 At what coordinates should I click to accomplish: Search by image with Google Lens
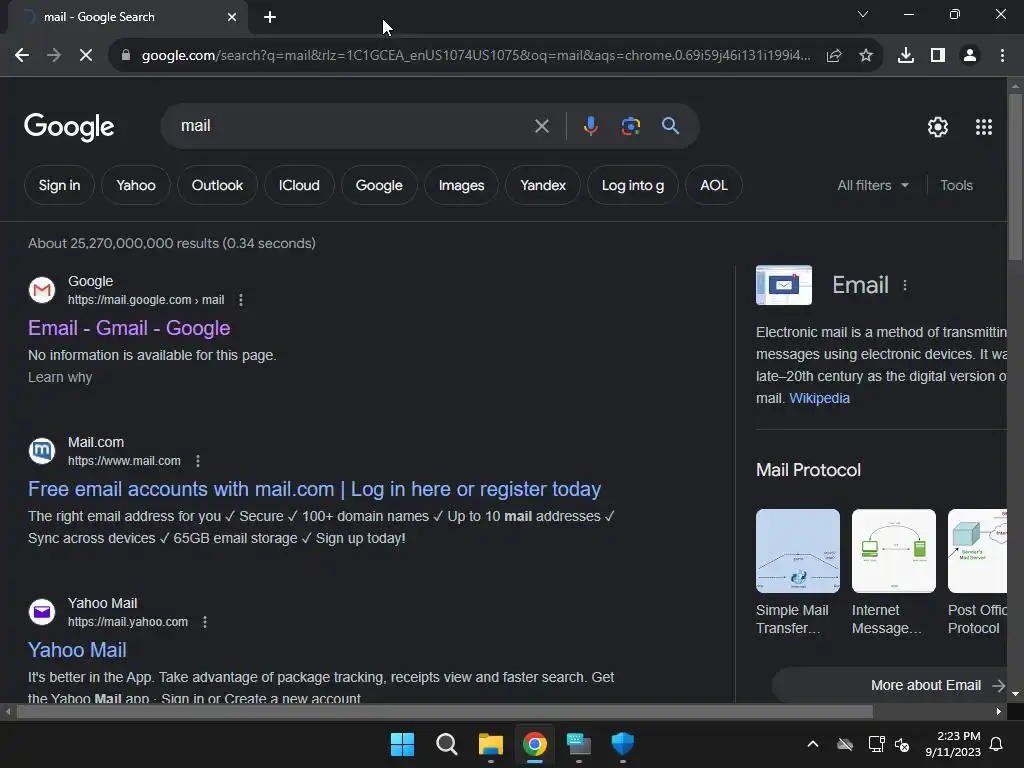631,126
